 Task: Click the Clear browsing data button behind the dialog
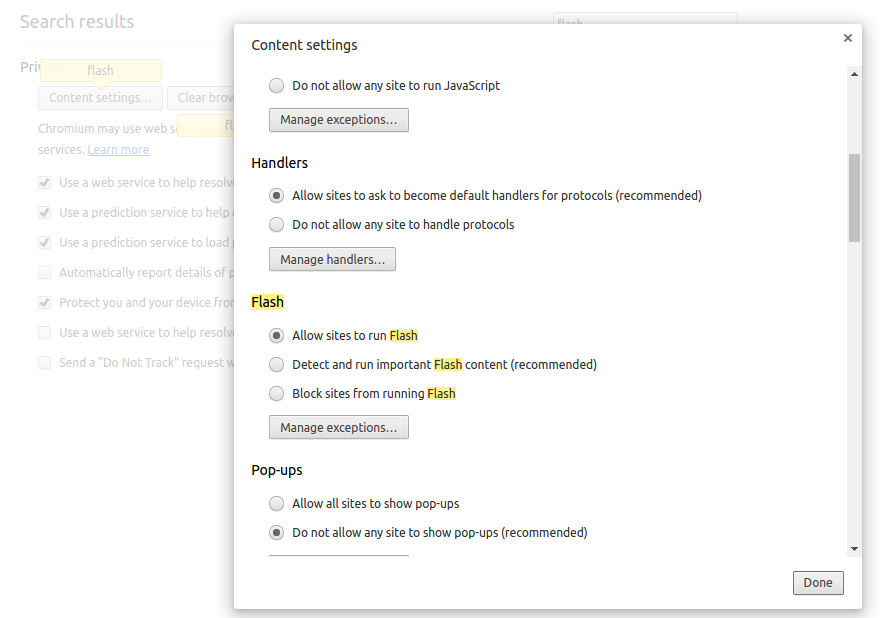coord(201,98)
